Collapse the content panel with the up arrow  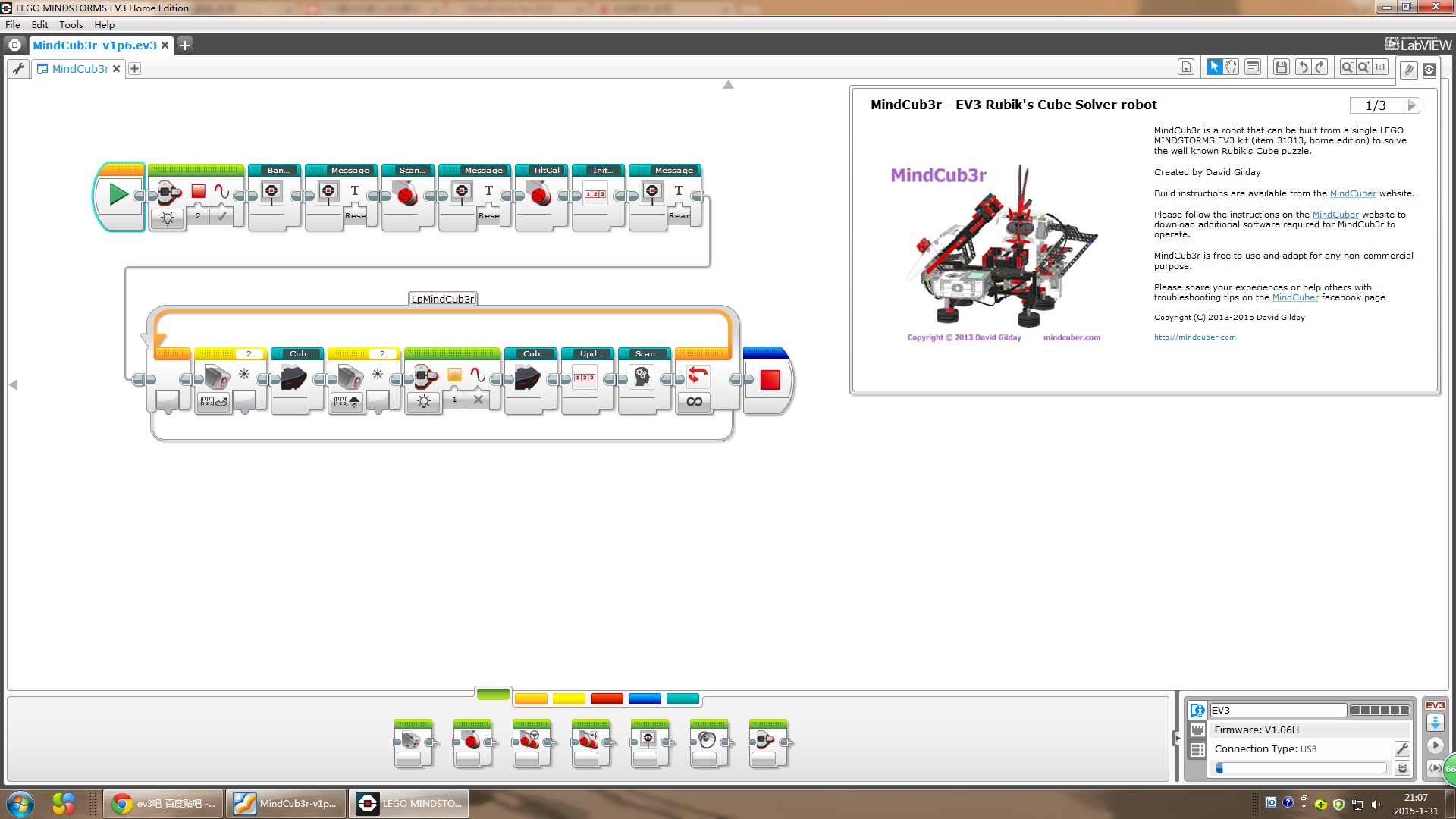728,85
